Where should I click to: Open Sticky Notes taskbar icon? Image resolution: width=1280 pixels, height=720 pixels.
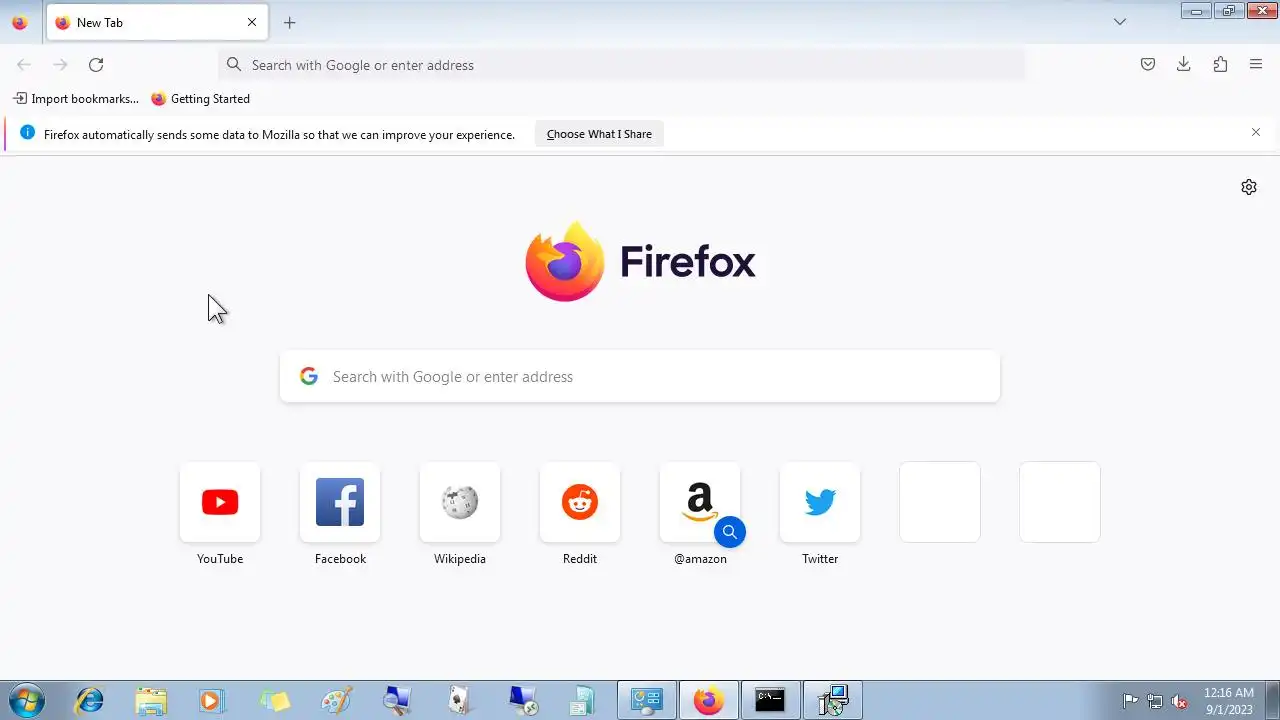[274, 701]
